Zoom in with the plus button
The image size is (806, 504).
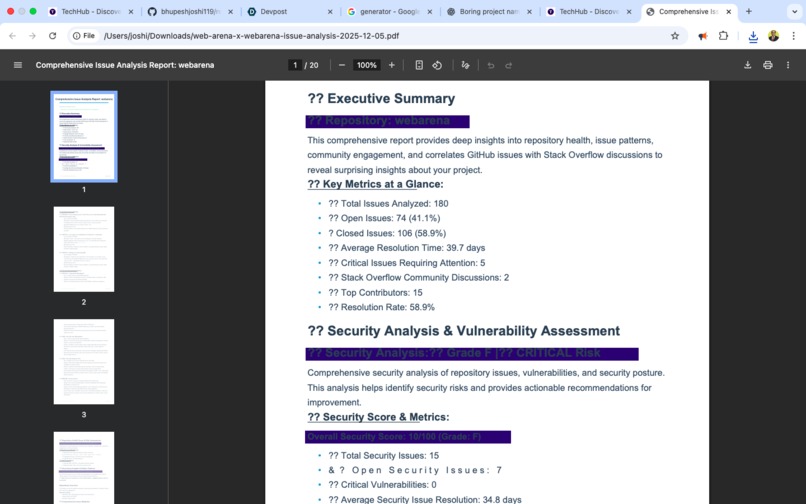click(x=392, y=65)
